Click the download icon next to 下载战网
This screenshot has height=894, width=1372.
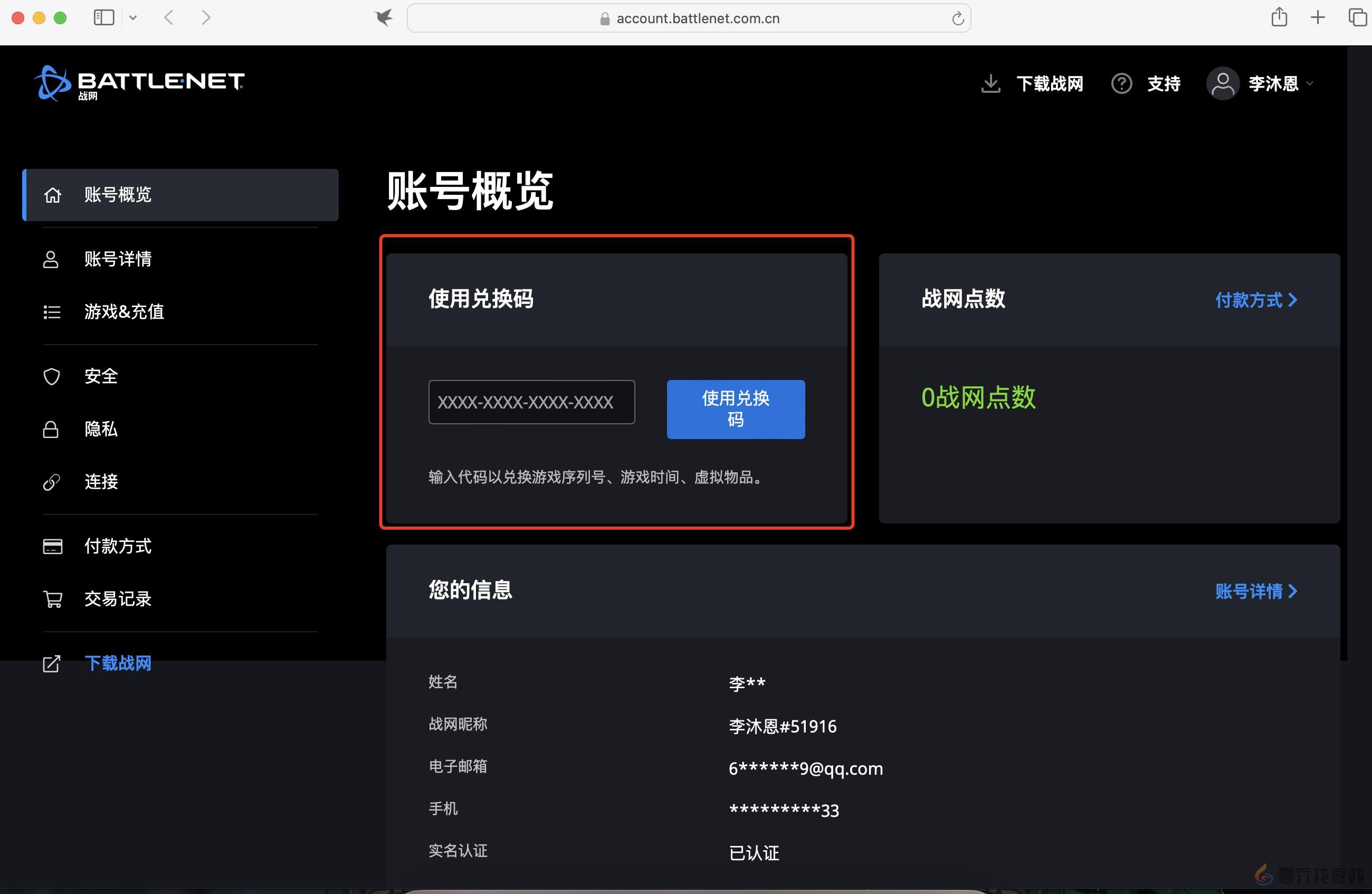click(x=990, y=83)
